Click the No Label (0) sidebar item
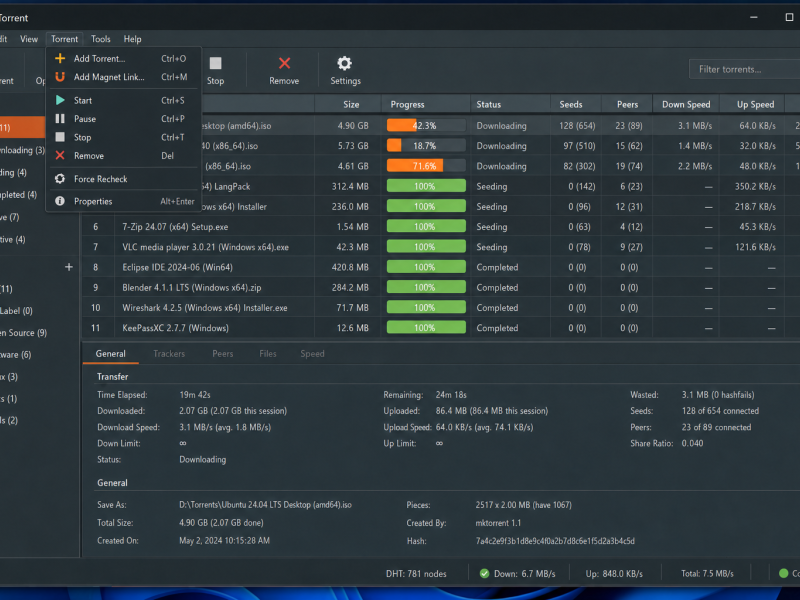This screenshot has width=800, height=600. point(16,311)
